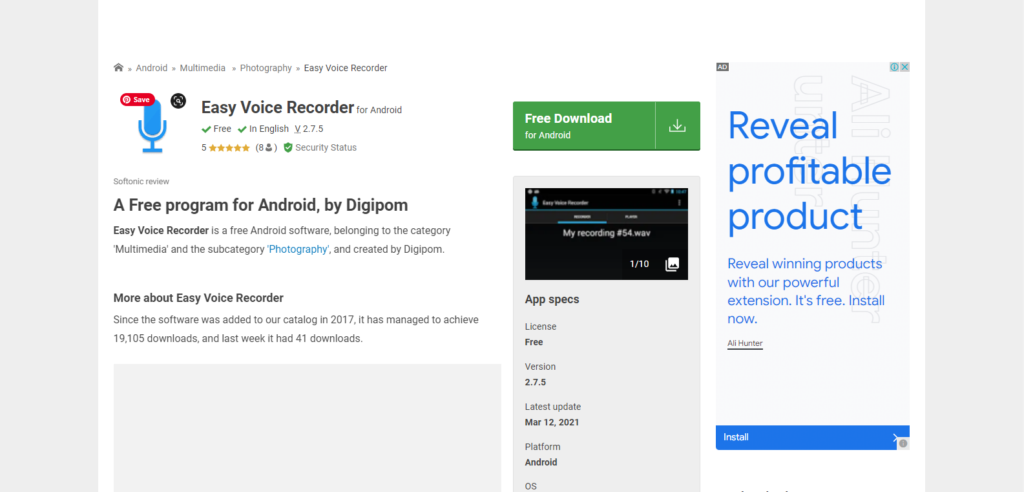Click the ad info icon
1024x492 pixels.
(895, 67)
